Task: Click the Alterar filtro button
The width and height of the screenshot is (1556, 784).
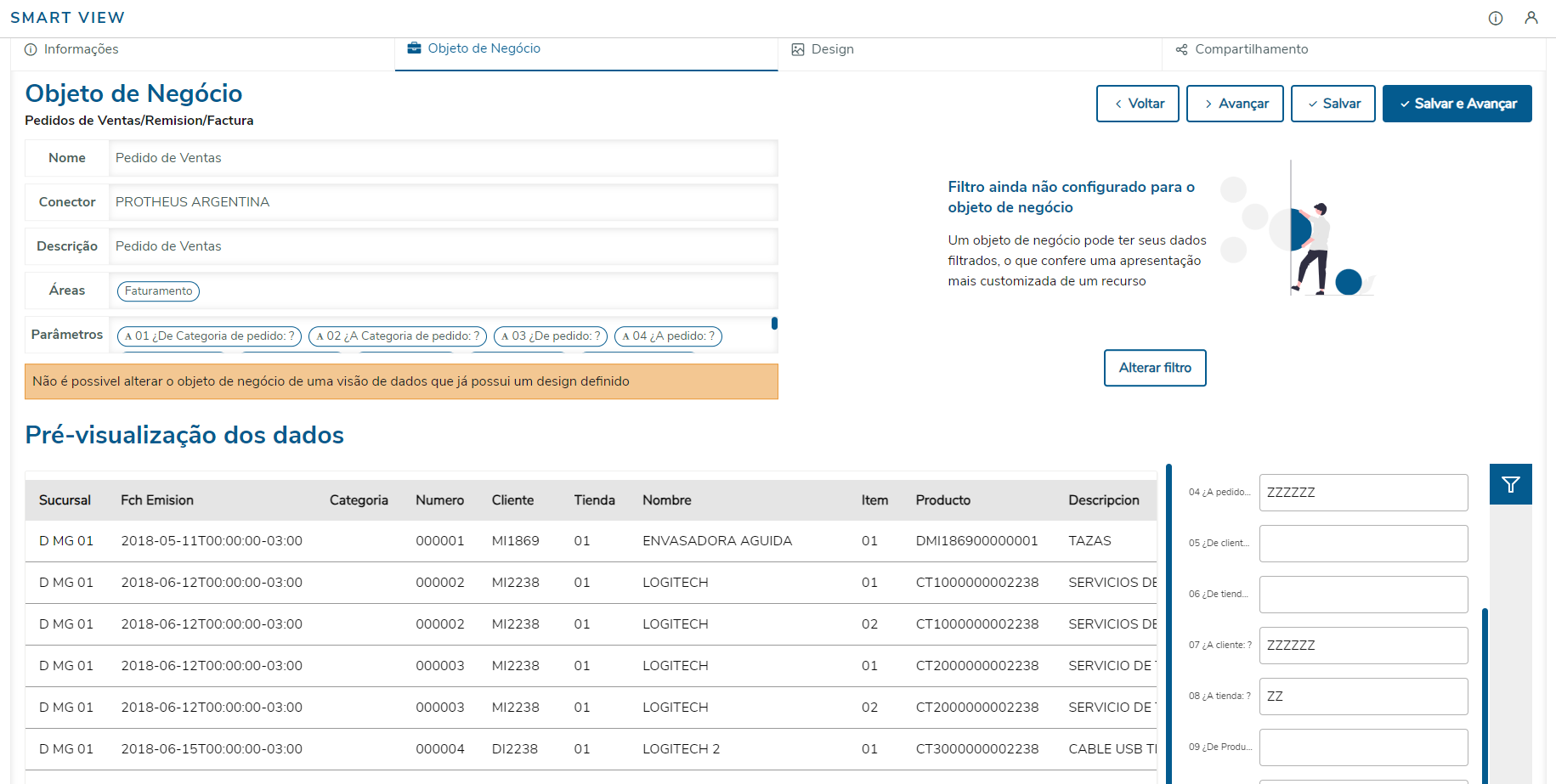Action: click(1155, 368)
